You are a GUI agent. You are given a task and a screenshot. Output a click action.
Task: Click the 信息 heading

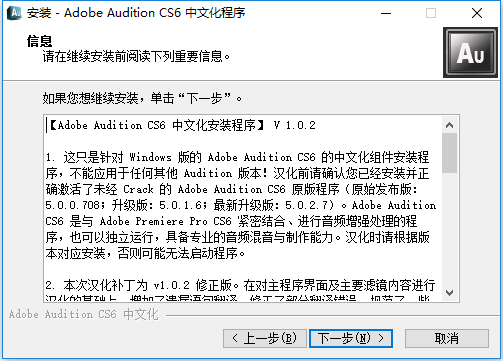pyautogui.click(x=39, y=41)
